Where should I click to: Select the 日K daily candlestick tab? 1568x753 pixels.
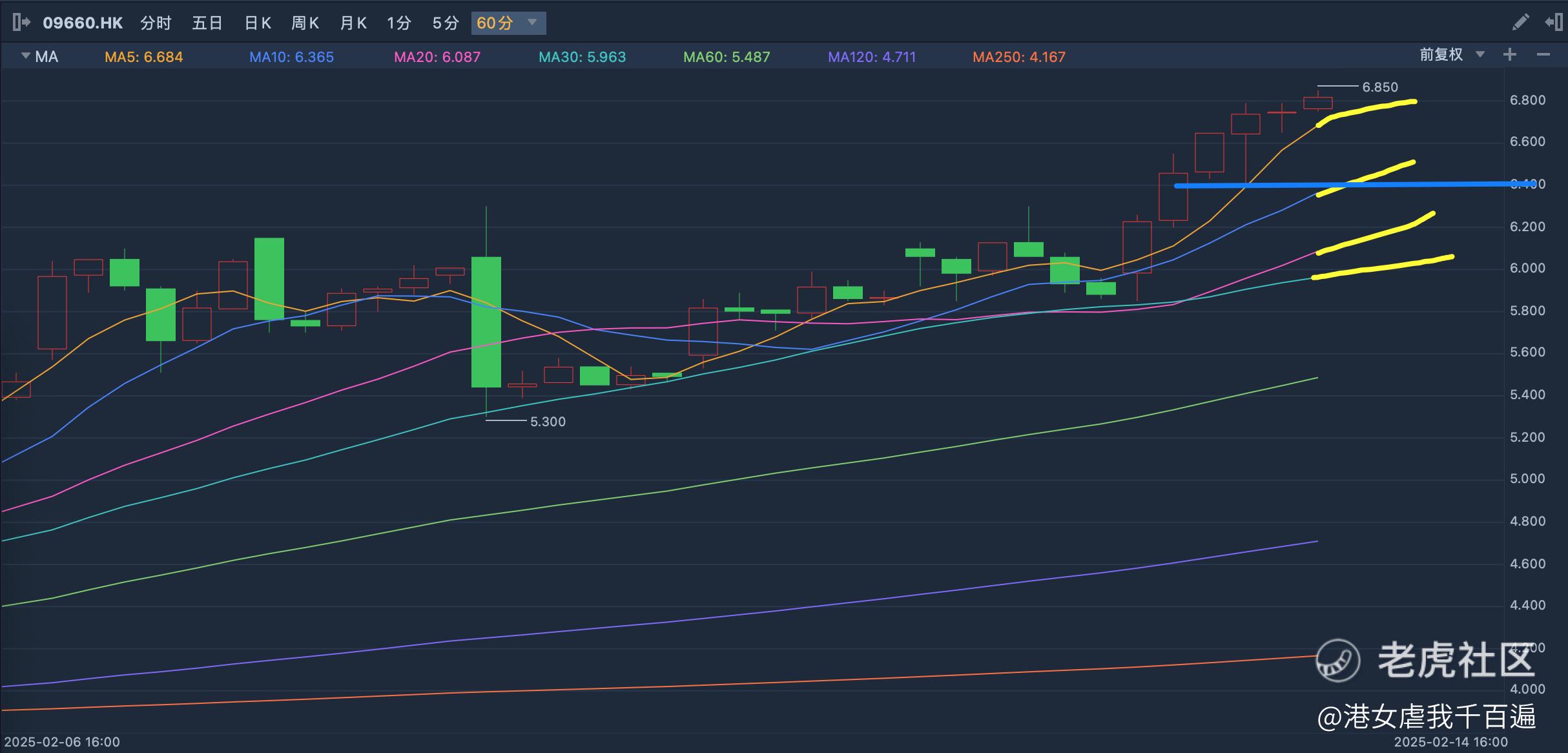[x=258, y=23]
